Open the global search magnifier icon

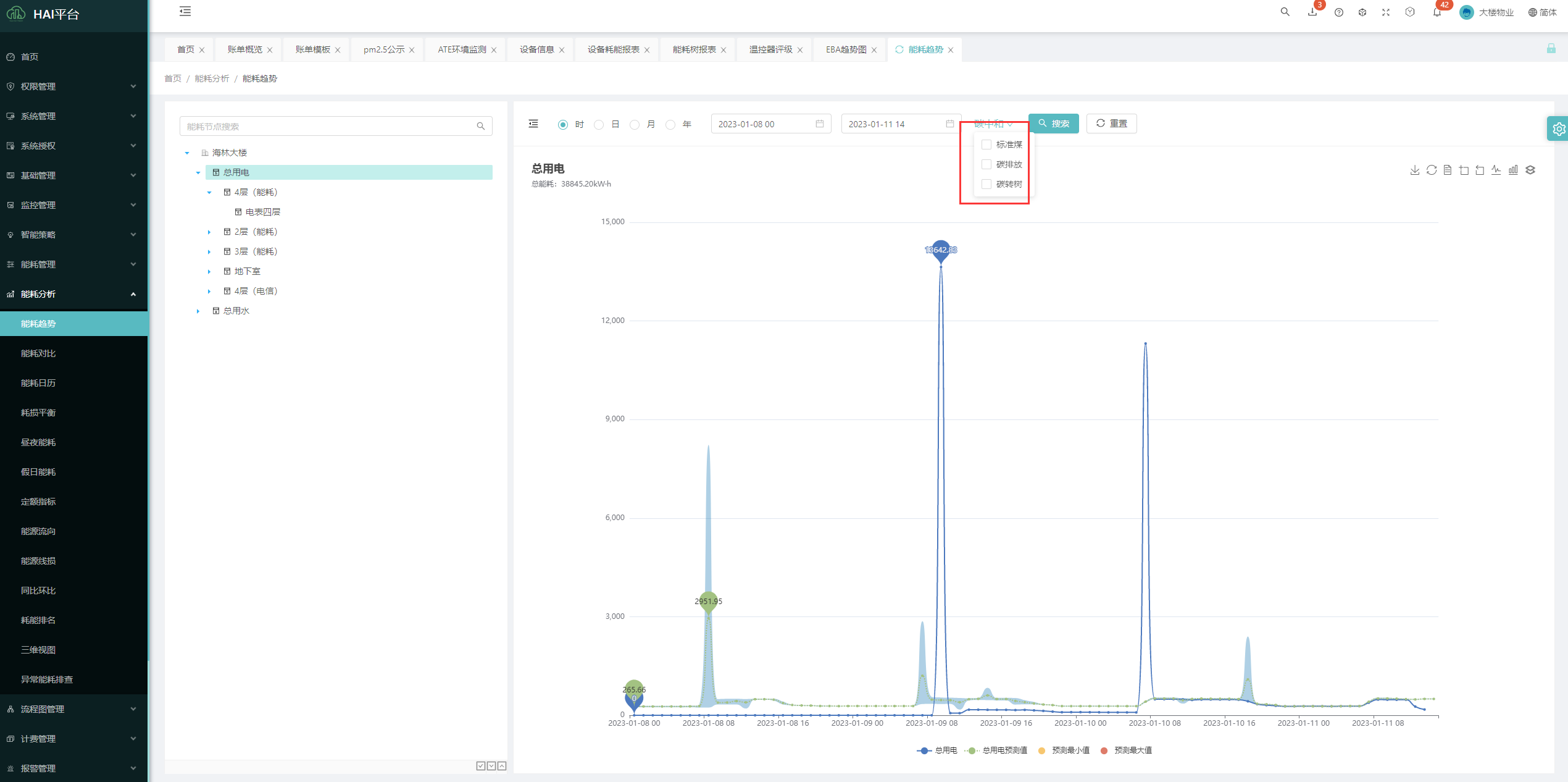click(x=1285, y=12)
